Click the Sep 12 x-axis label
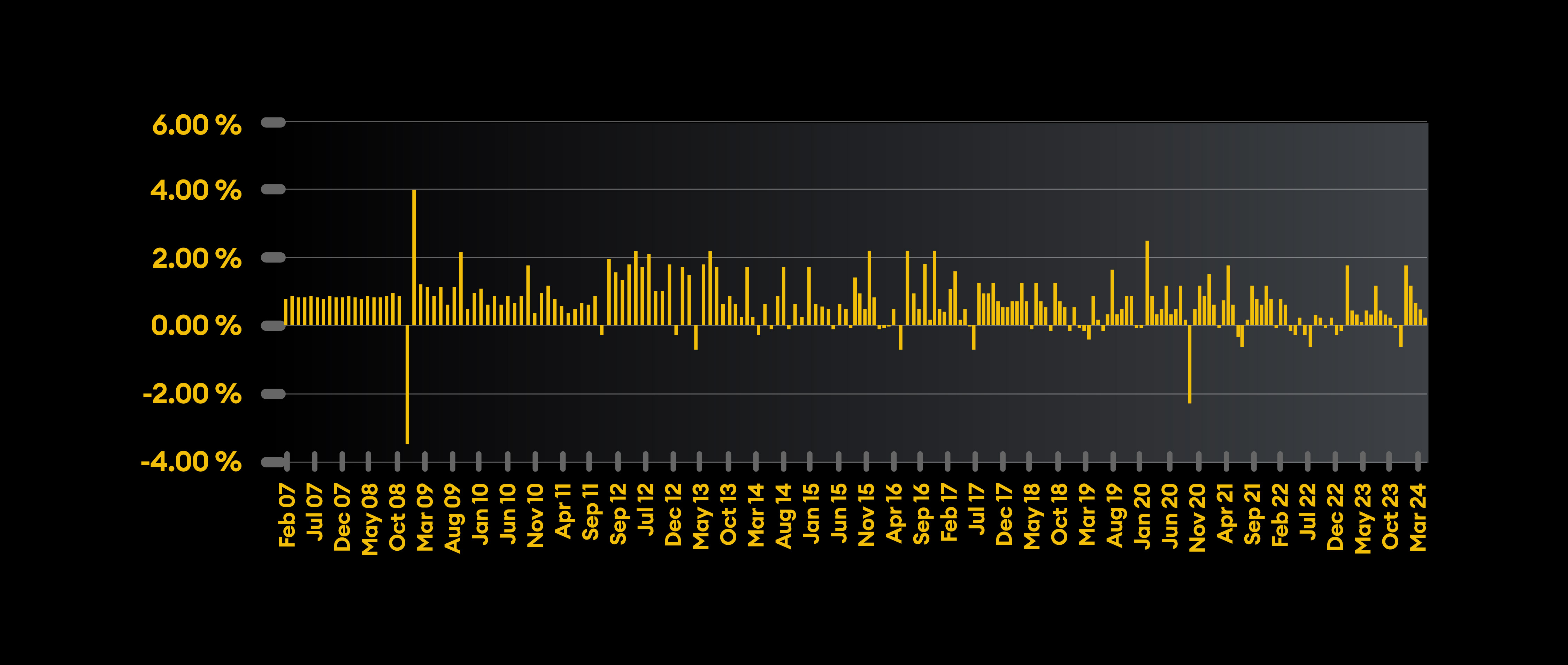Image resolution: width=1568 pixels, height=665 pixels. [x=618, y=514]
